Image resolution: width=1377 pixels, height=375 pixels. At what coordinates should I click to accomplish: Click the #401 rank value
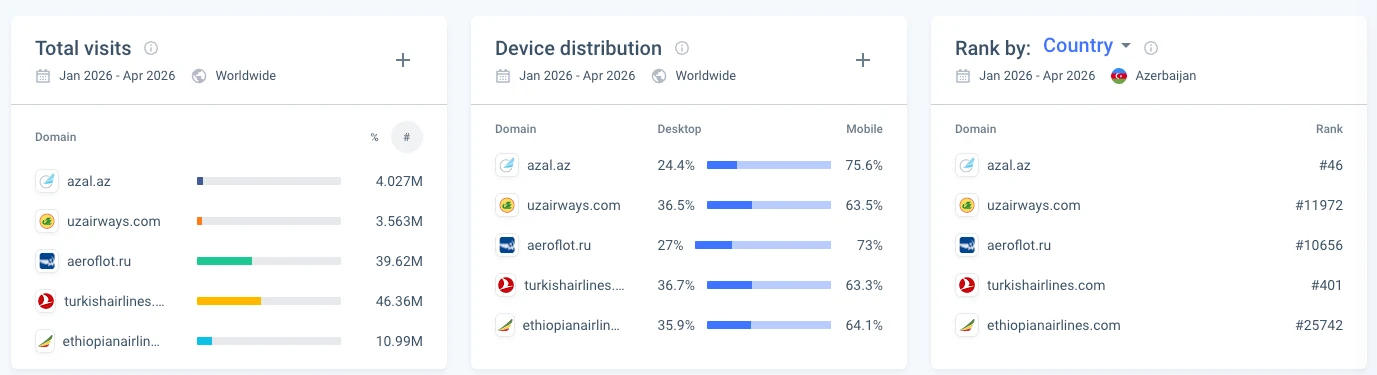(x=1327, y=285)
